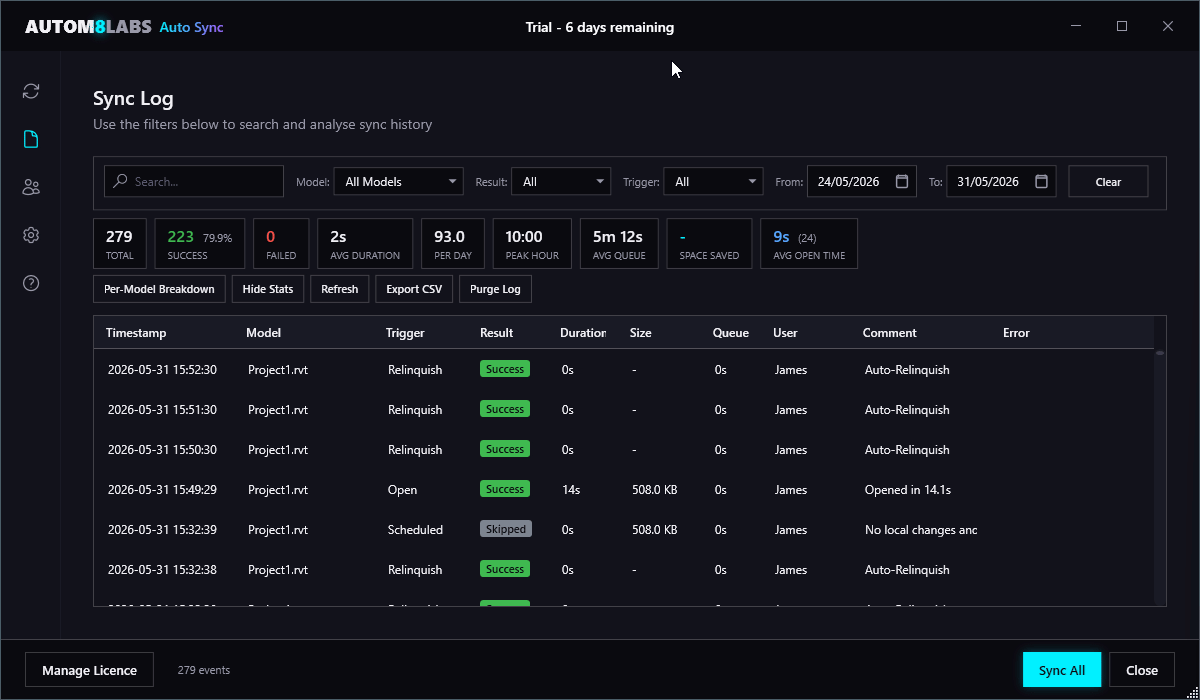This screenshot has width=1200, height=700.
Task: Minimize the Auto Sync window
Action: pyautogui.click(x=1076, y=26)
